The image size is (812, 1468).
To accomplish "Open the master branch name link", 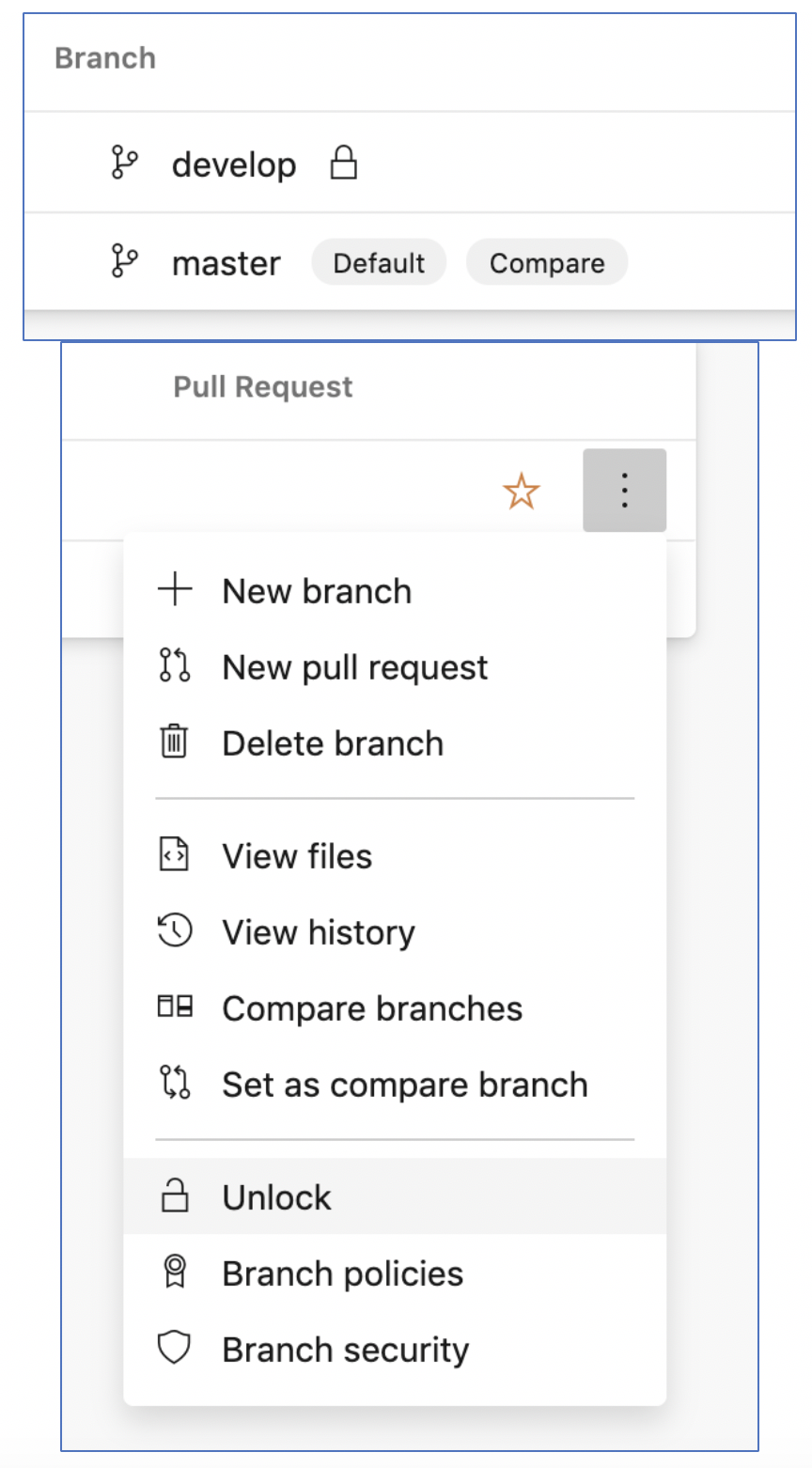I will pyautogui.click(x=226, y=263).
